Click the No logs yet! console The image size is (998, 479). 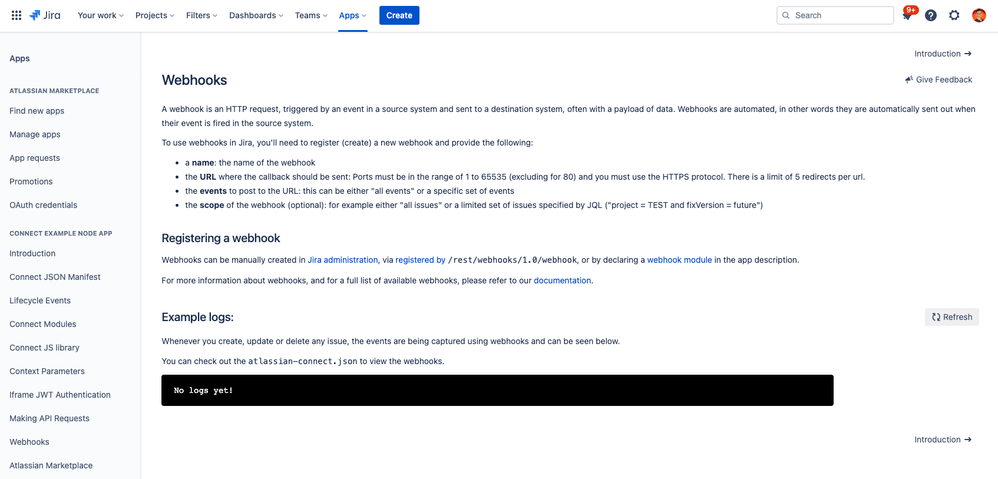point(497,390)
